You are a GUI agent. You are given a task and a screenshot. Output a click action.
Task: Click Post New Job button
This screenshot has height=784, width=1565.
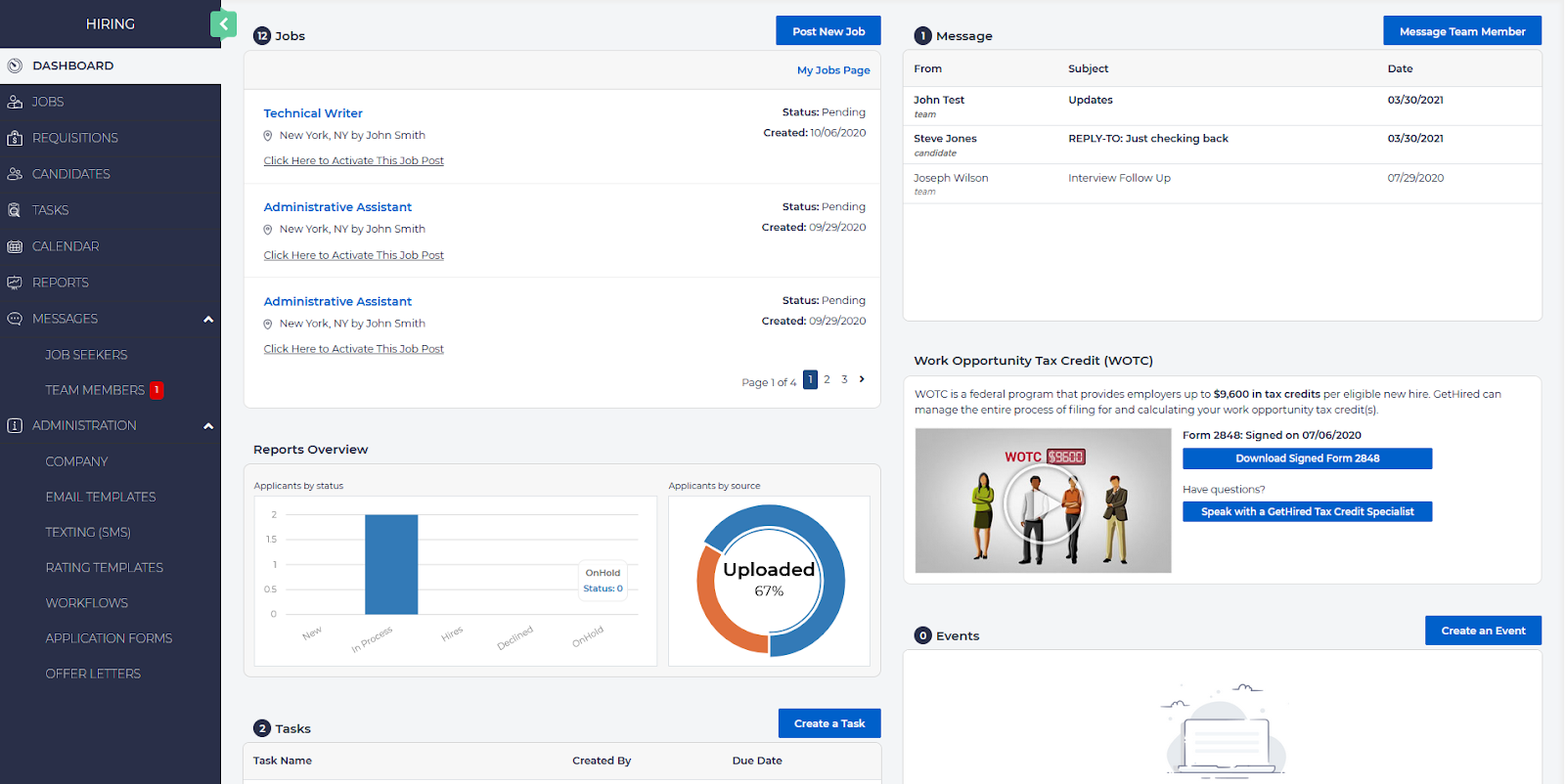pyautogui.click(x=827, y=31)
